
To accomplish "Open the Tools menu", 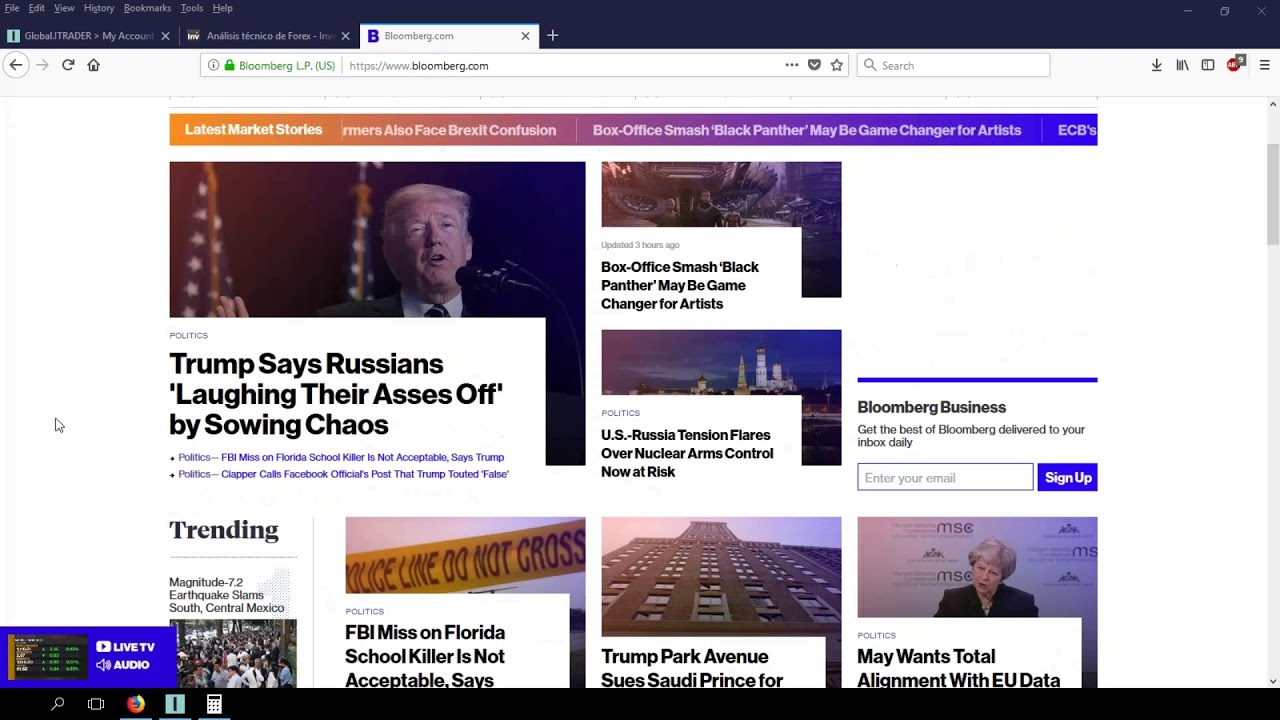I will 192,8.
